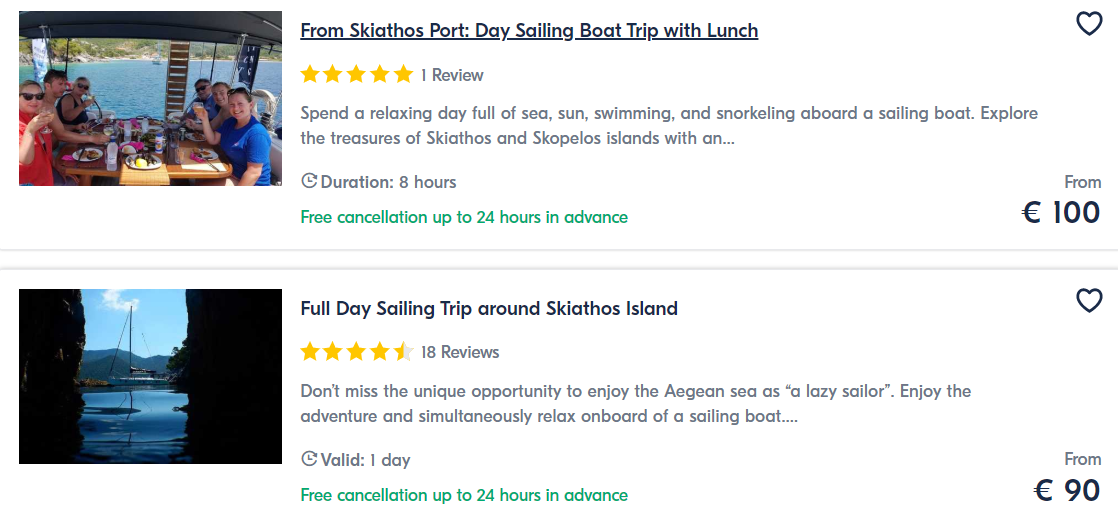1118x513 pixels.
Task: Click the clock icon beside 'Duration: 8 hours'
Action: (x=309, y=181)
